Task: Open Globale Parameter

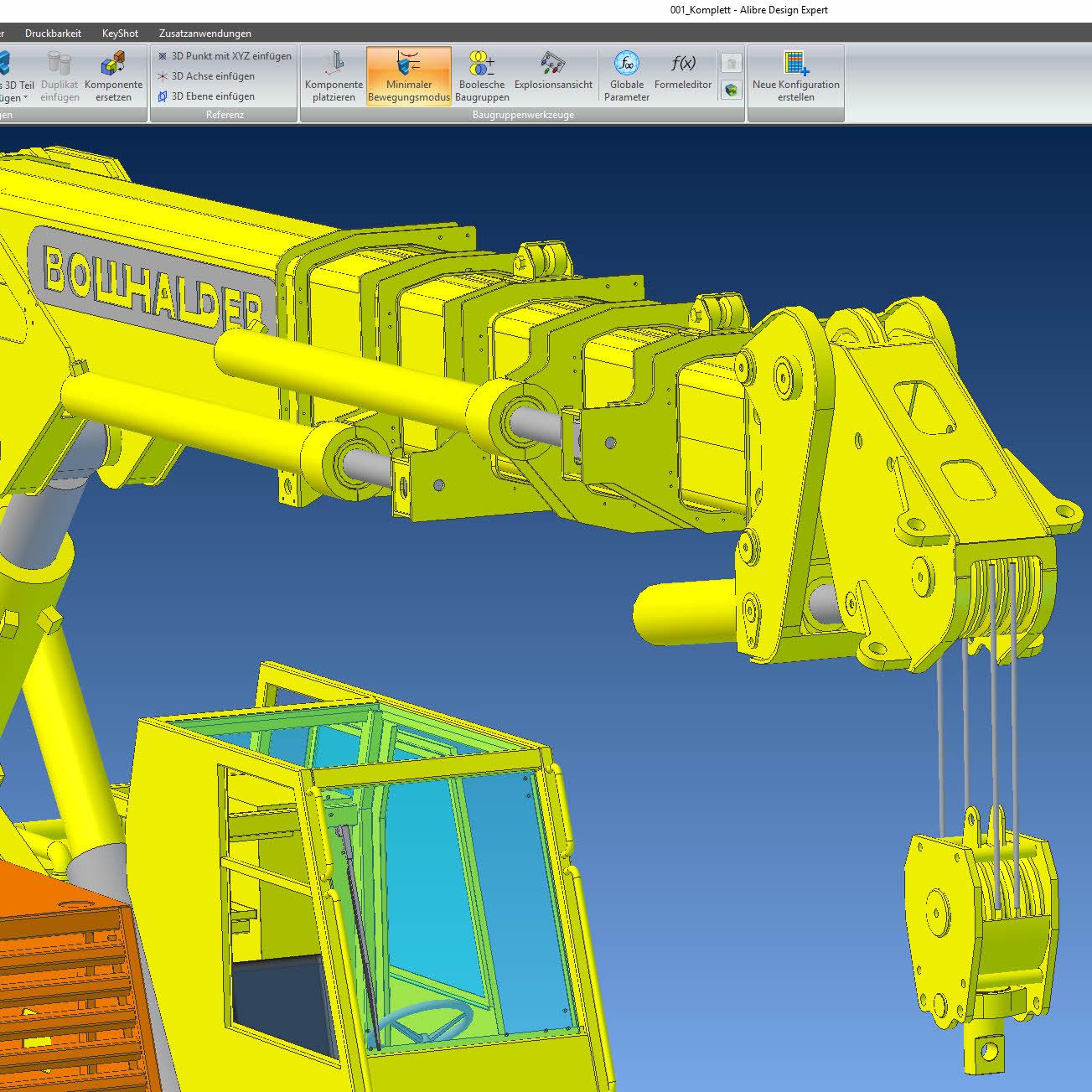Action: [x=627, y=76]
